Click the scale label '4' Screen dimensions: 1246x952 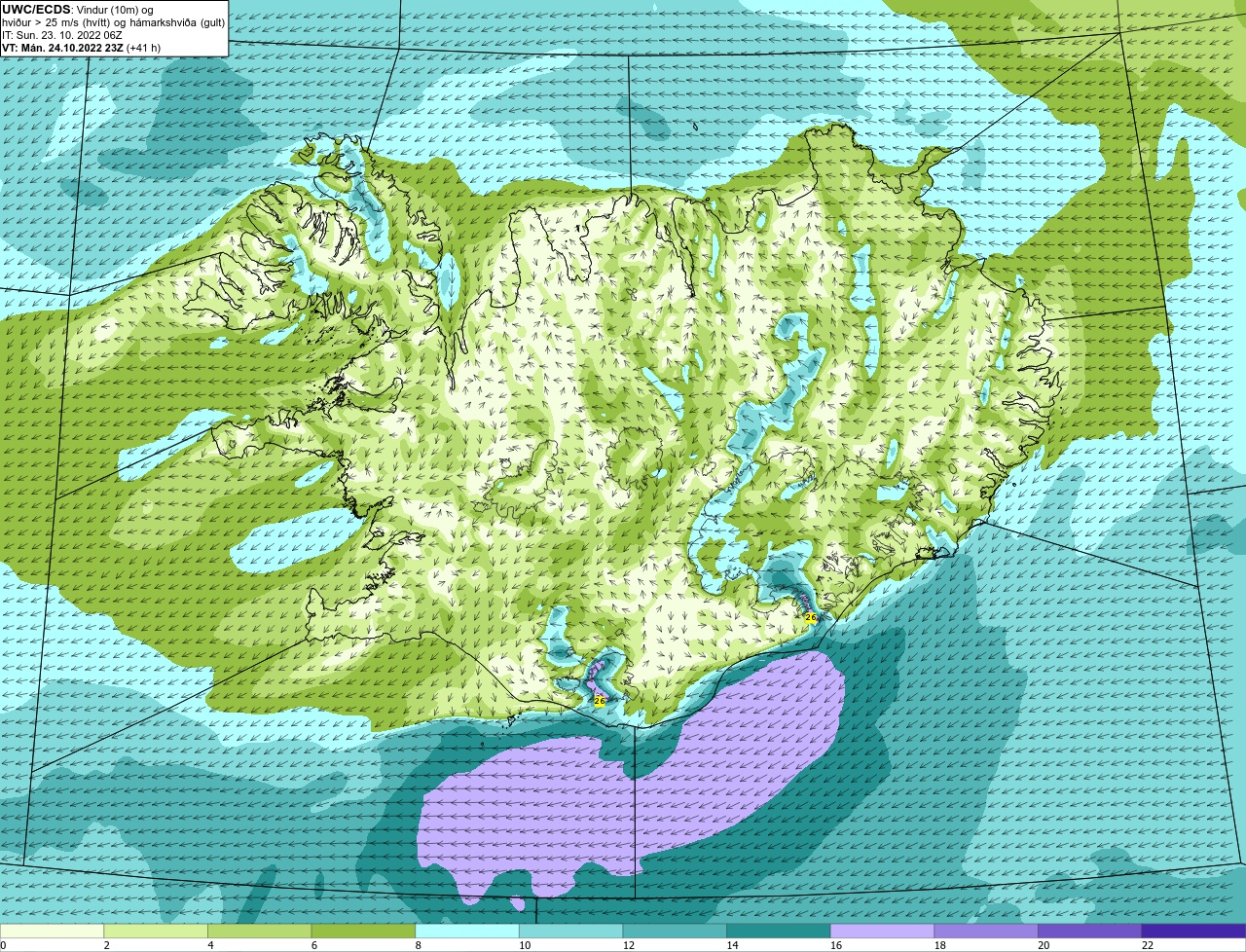tap(210, 945)
